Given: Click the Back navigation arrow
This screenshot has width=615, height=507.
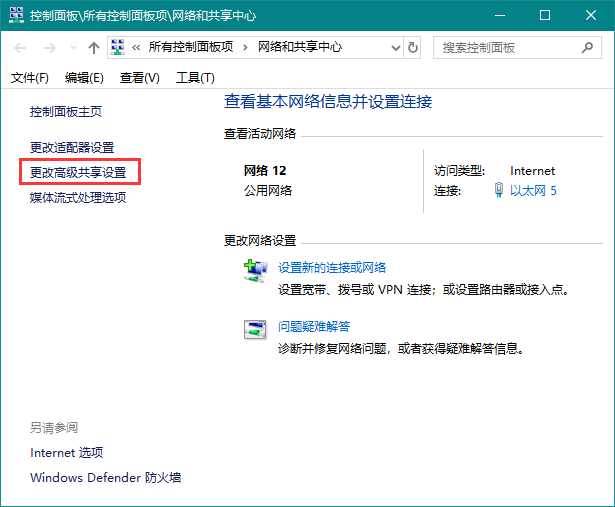Looking at the screenshot, I should (x=20, y=48).
